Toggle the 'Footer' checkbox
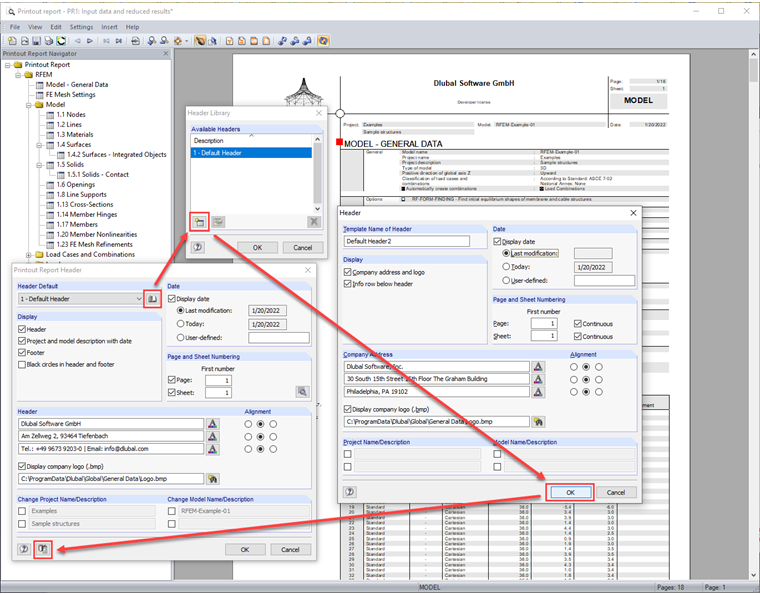 [x=22, y=353]
